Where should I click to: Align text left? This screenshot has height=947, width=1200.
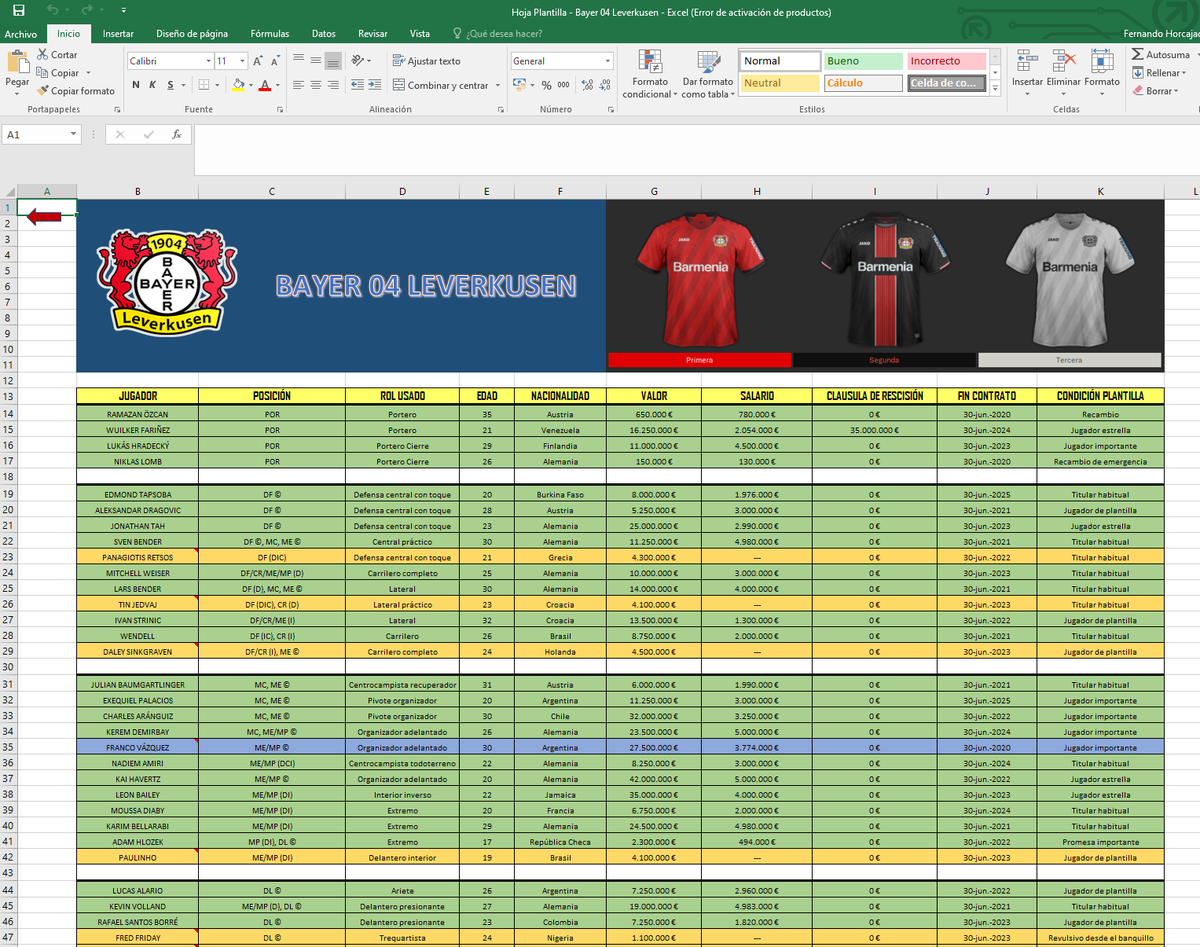point(300,85)
